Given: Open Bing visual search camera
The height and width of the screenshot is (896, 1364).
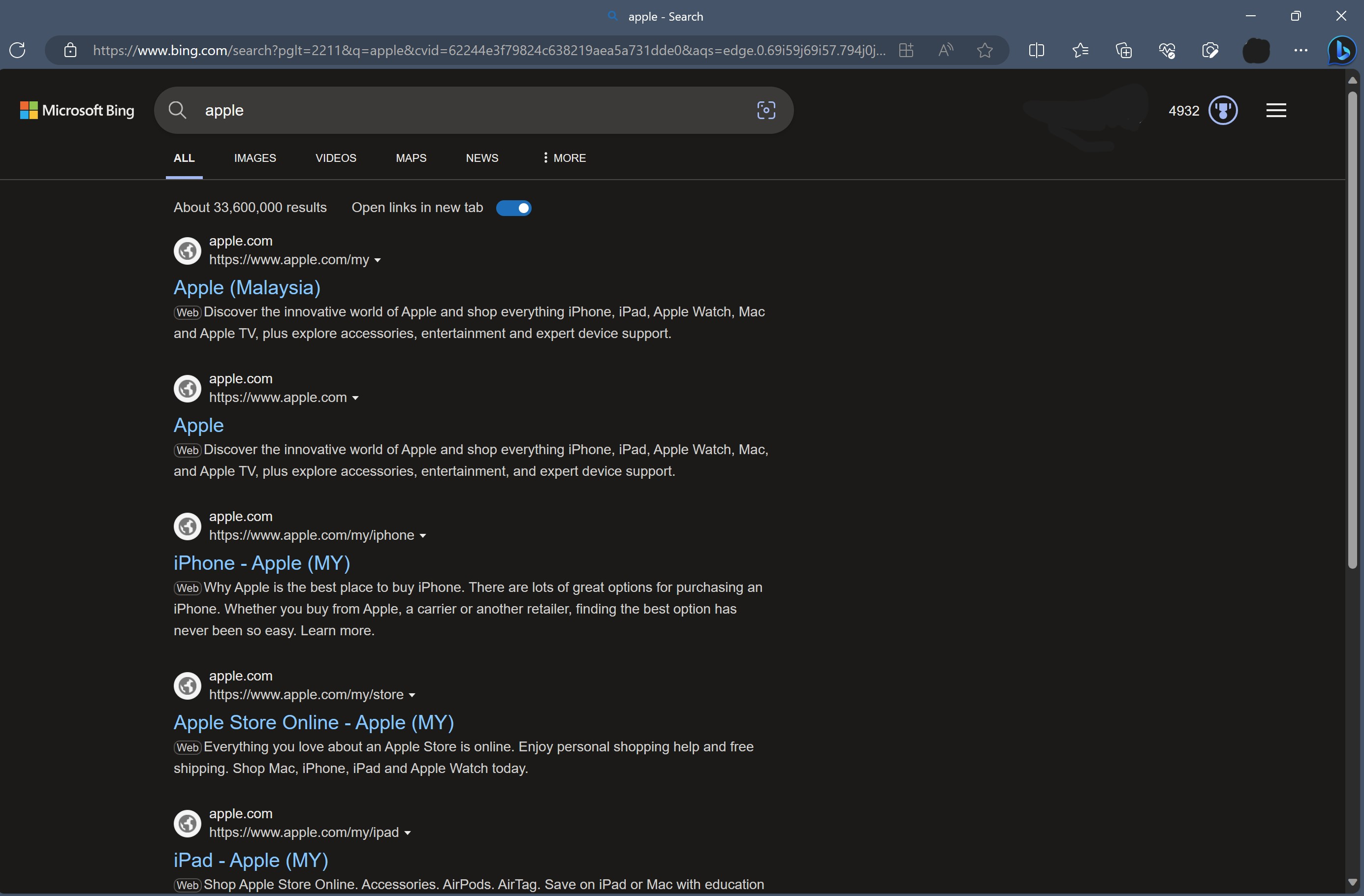Looking at the screenshot, I should click(765, 110).
